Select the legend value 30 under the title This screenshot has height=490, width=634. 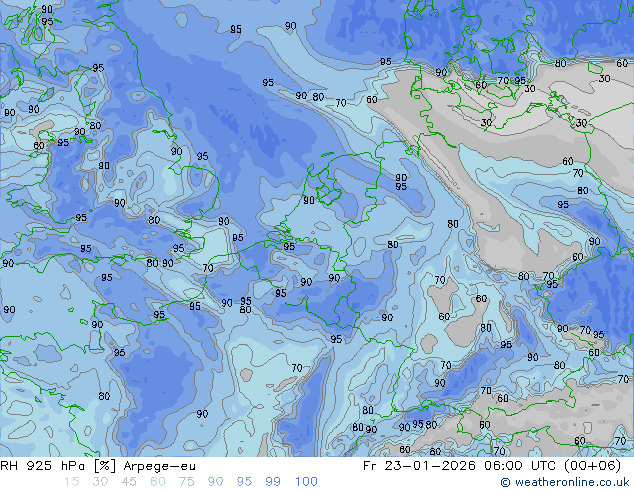[x=100, y=482]
